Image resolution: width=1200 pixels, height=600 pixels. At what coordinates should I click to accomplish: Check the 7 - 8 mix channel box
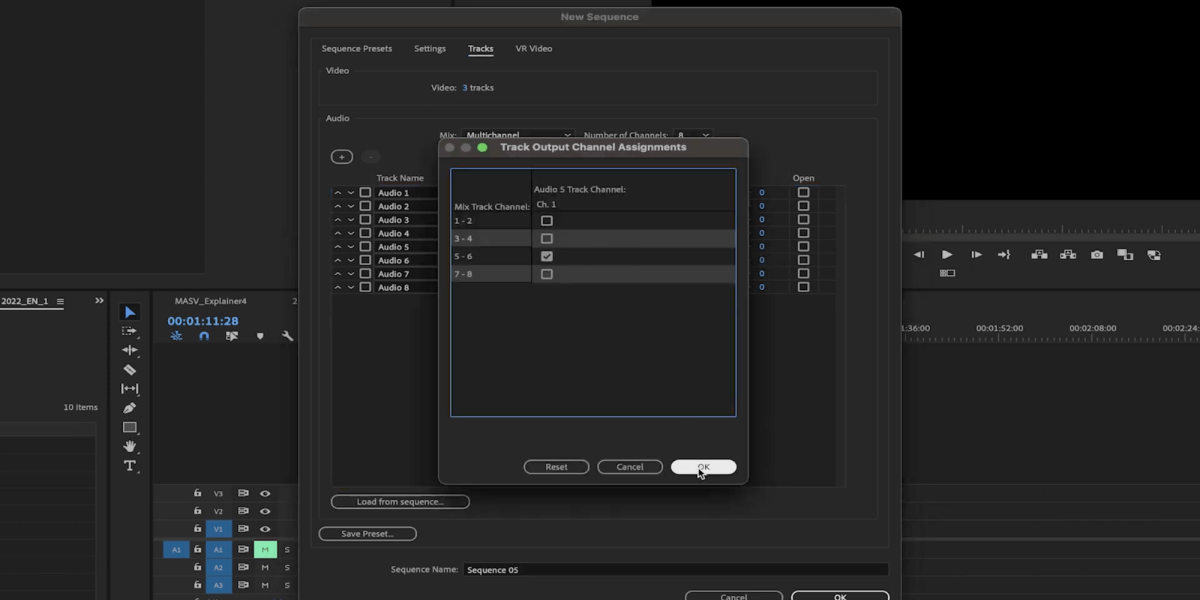click(x=547, y=274)
